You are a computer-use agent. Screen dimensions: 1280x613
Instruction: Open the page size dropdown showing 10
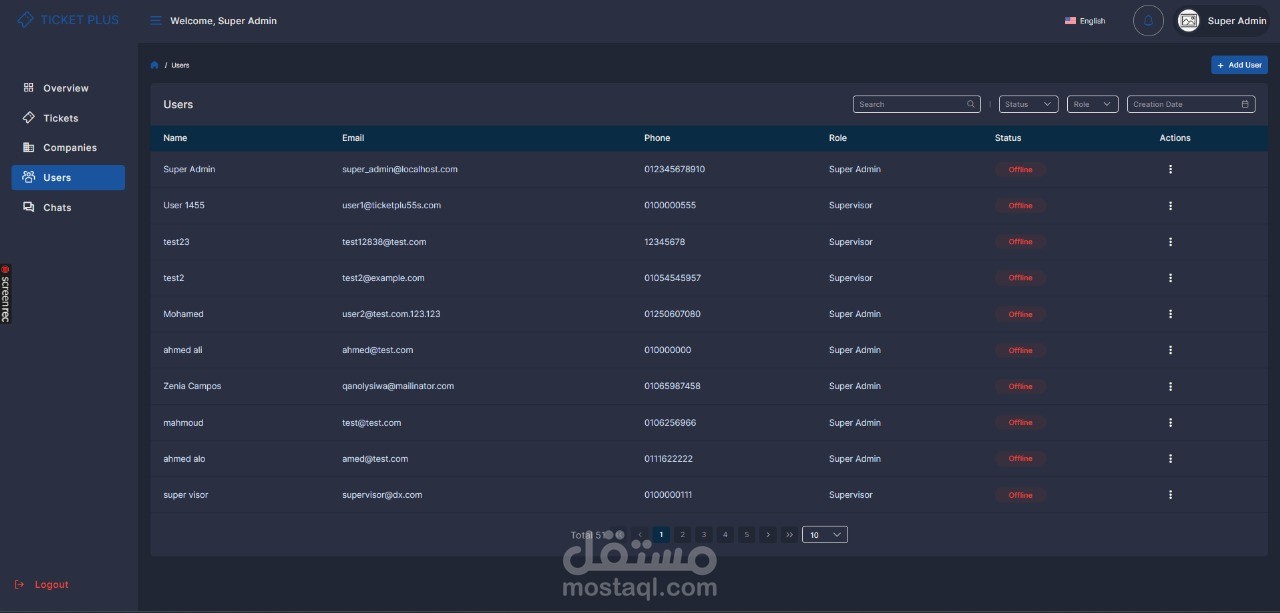tap(824, 535)
